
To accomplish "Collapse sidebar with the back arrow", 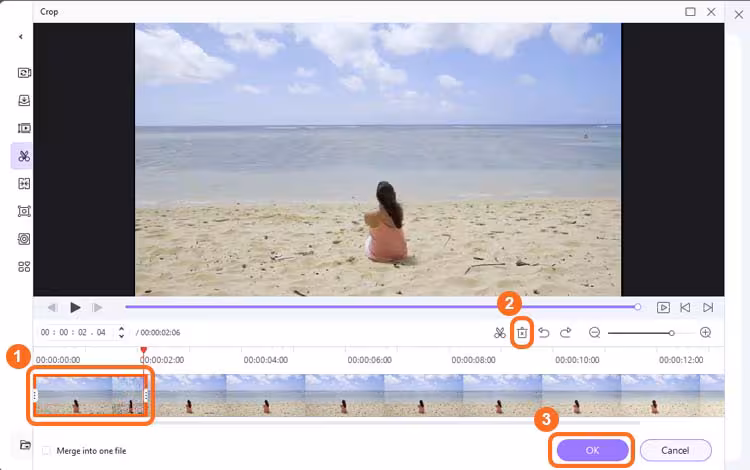I will tap(21, 36).
